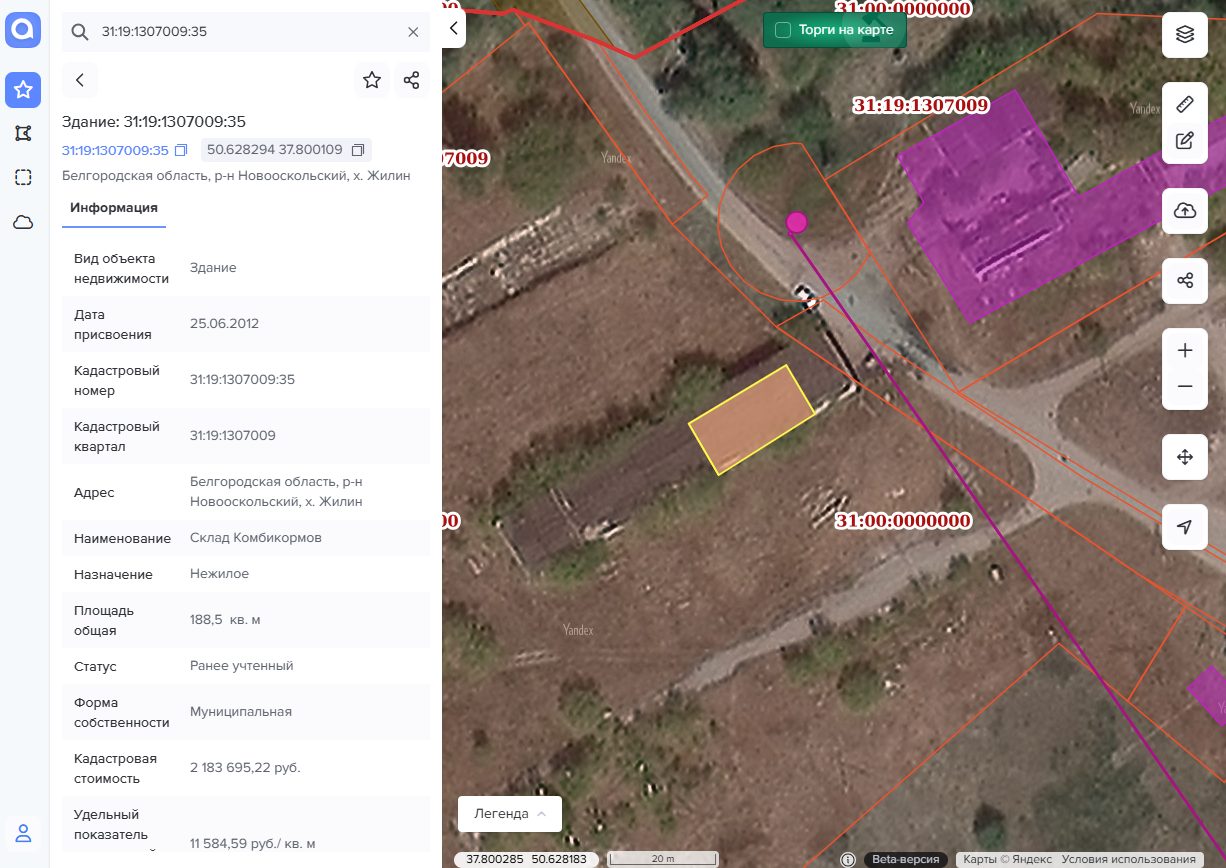Add building to favorites with star
1226x868 pixels.
(x=372, y=80)
